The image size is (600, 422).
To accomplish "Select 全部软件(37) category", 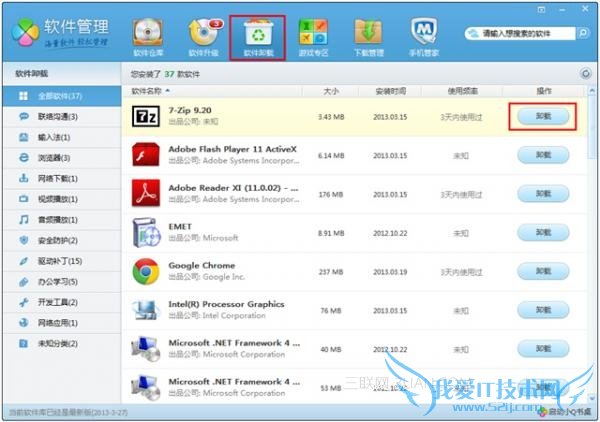I will point(62,96).
